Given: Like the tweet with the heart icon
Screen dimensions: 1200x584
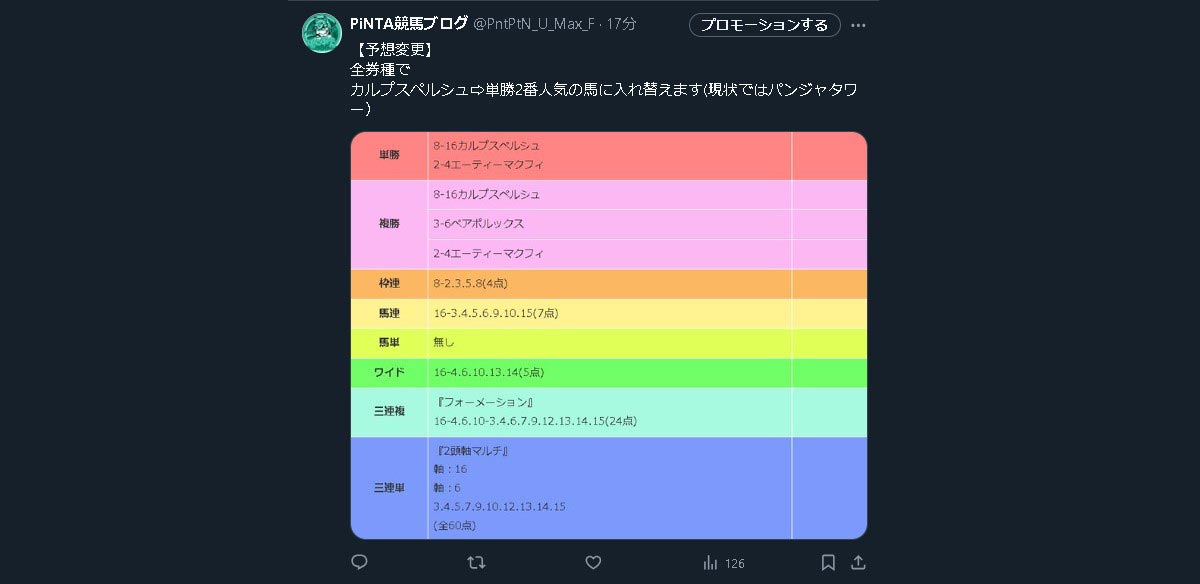Looking at the screenshot, I should (x=593, y=563).
